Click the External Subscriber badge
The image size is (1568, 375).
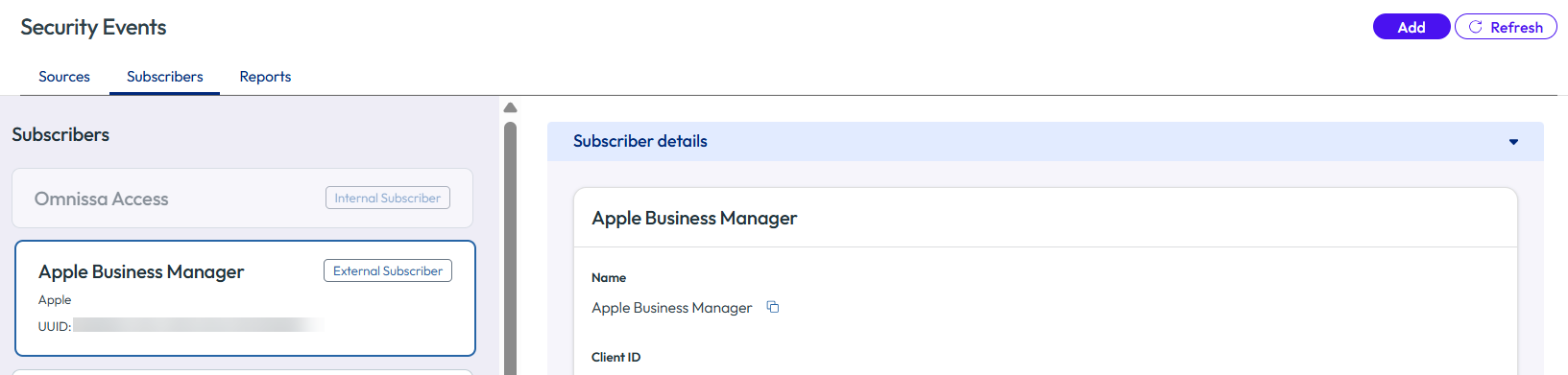point(388,270)
